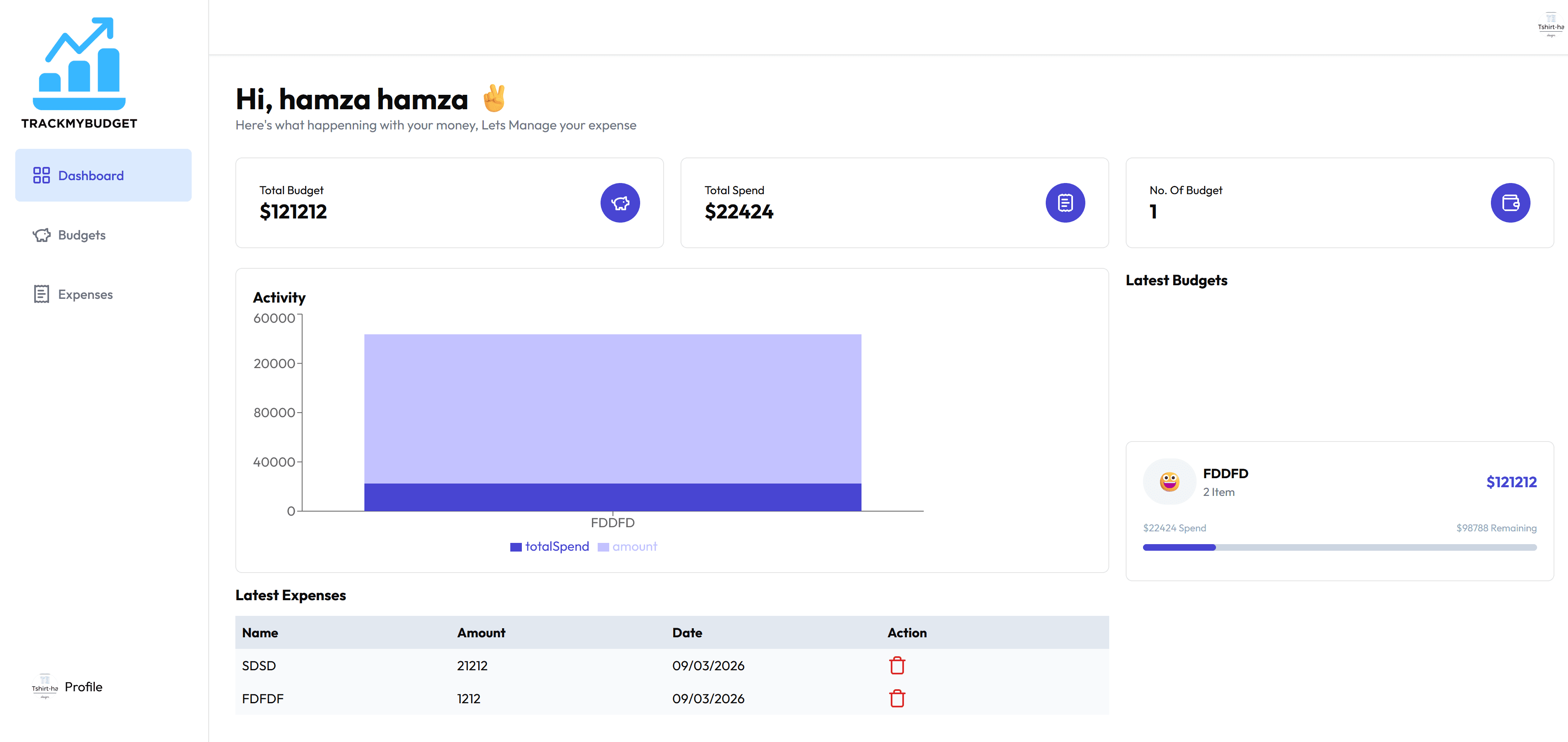Go to the Budgets page

tap(82, 235)
